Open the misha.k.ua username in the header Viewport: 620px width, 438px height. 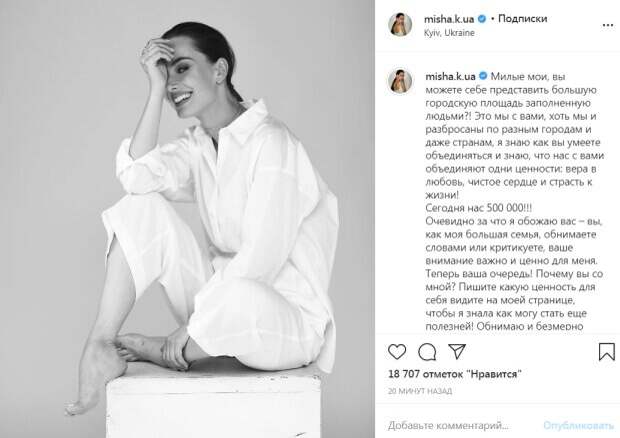click(x=449, y=19)
